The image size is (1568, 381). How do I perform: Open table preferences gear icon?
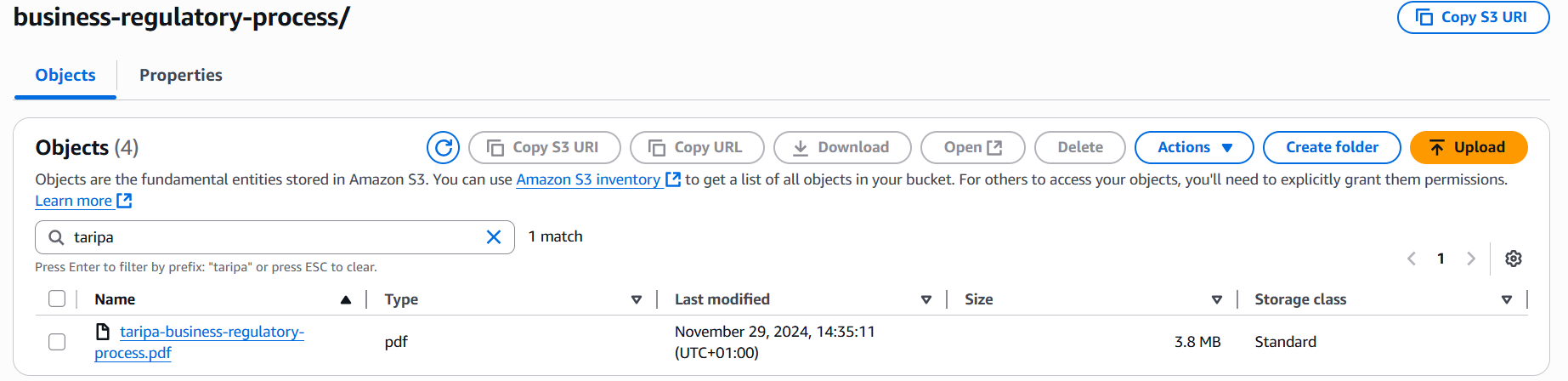[x=1514, y=259]
